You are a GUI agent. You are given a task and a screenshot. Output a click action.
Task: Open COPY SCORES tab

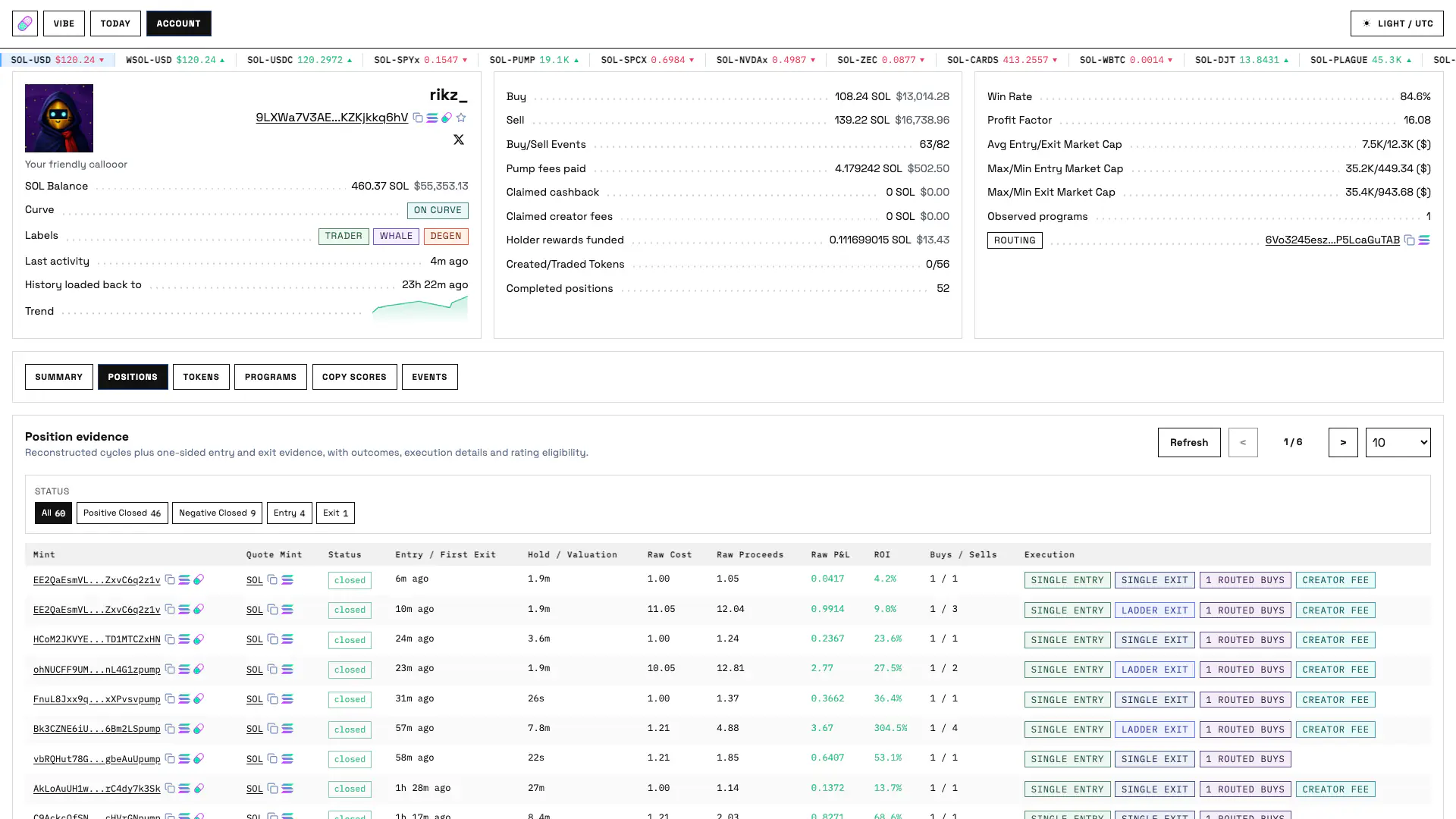pyautogui.click(x=354, y=377)
